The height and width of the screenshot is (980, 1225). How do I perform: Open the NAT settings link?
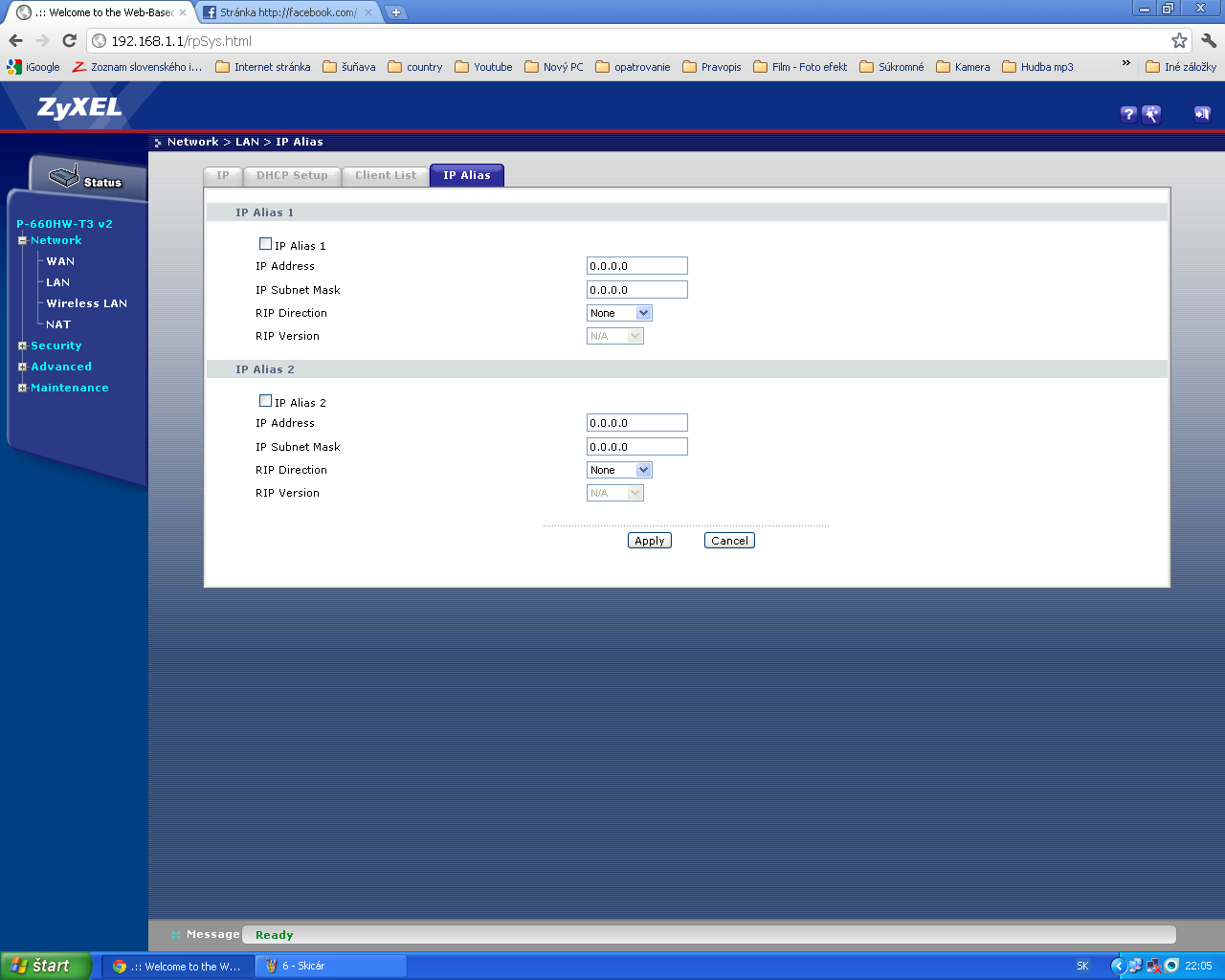click(x=58, y=324)
